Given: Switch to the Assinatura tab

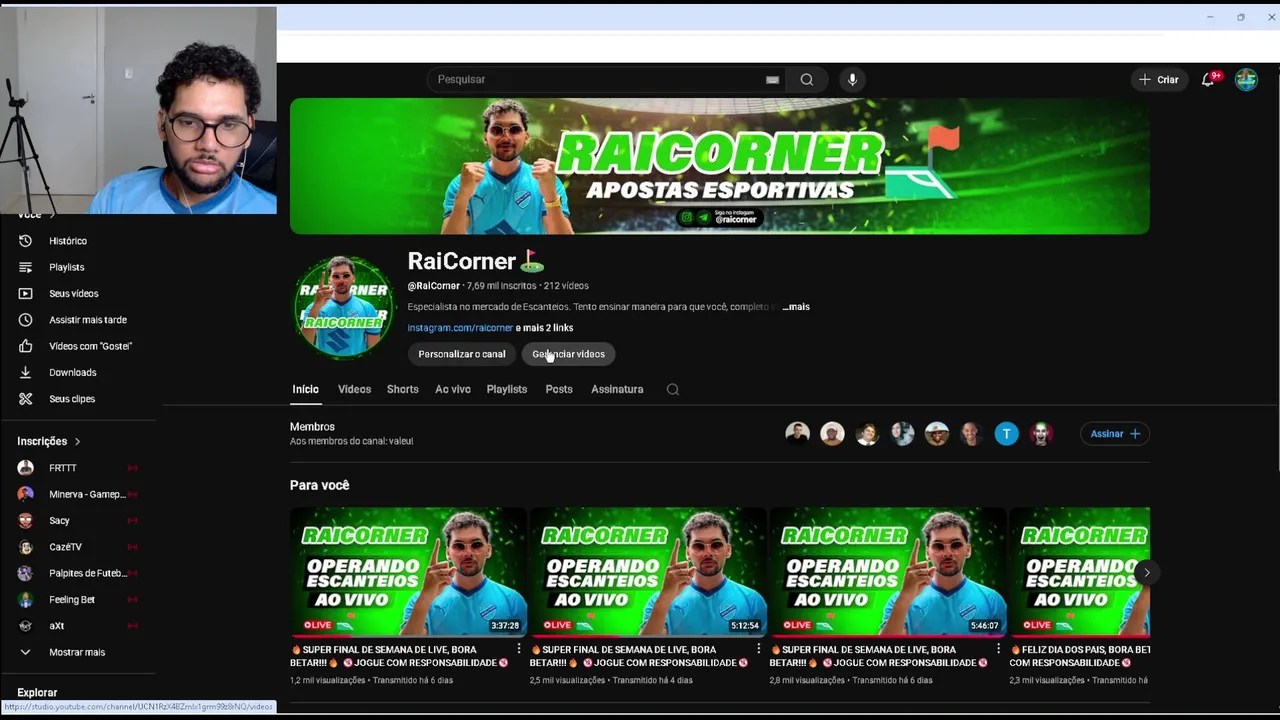Looking at the screenshot, I should coord(617,390).
